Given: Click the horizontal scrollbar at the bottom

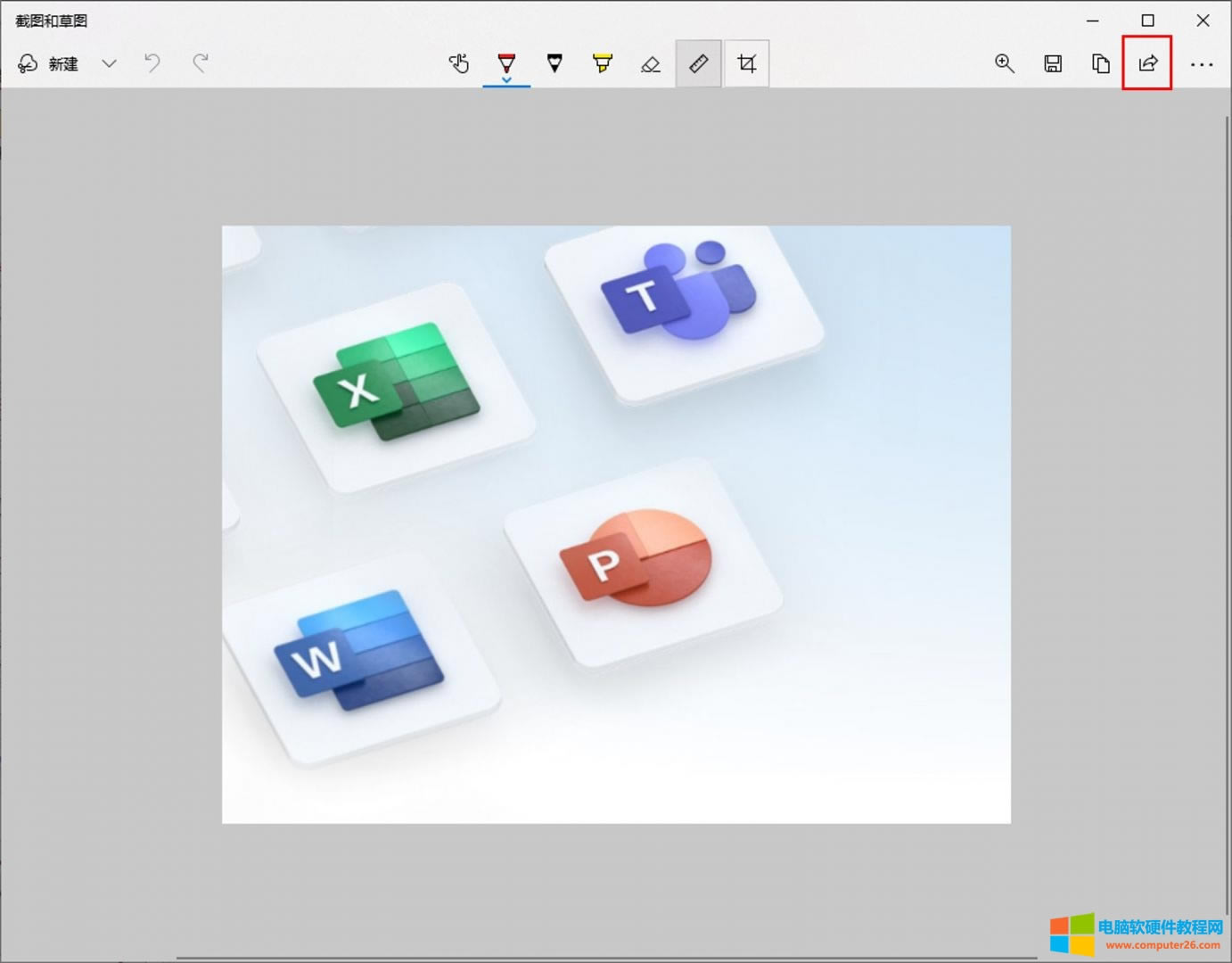Looking at the screenshot, I should point(606,959).
